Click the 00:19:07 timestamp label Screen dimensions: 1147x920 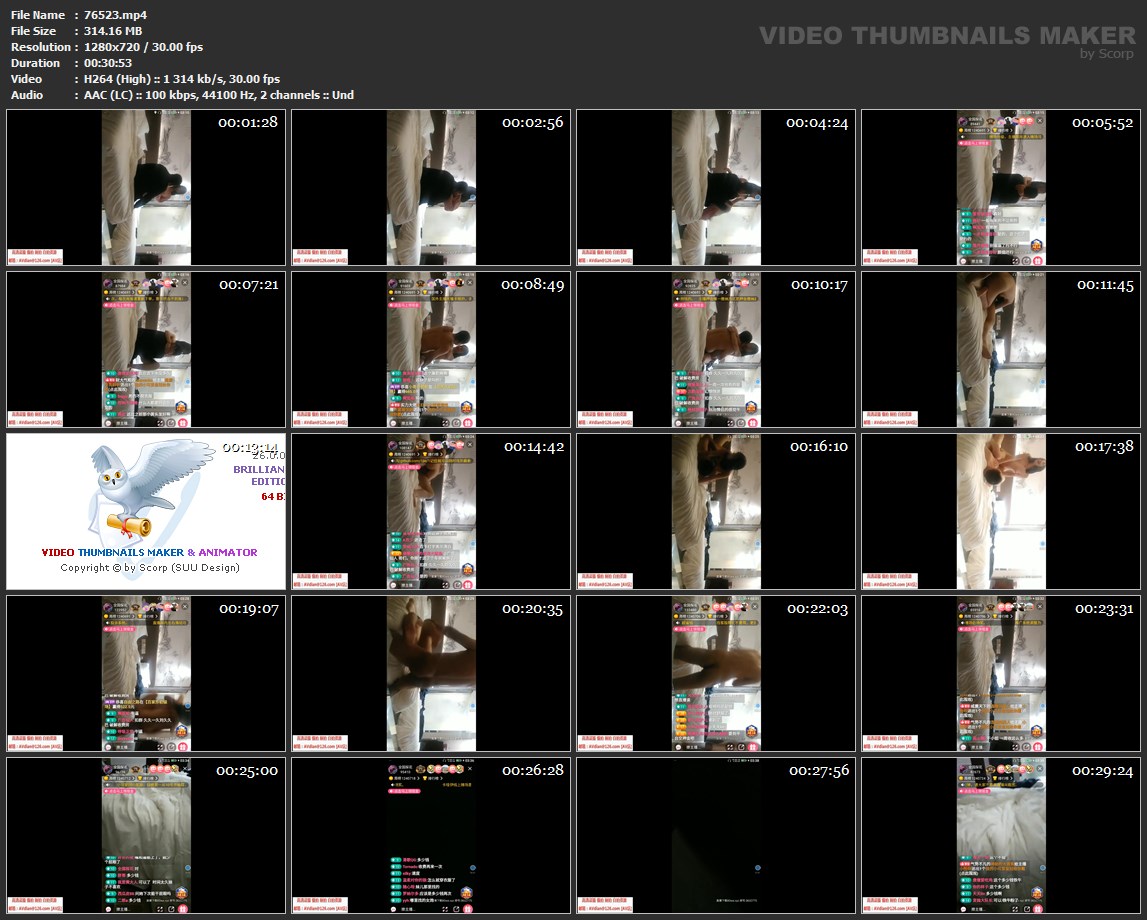tap(249, 609)
